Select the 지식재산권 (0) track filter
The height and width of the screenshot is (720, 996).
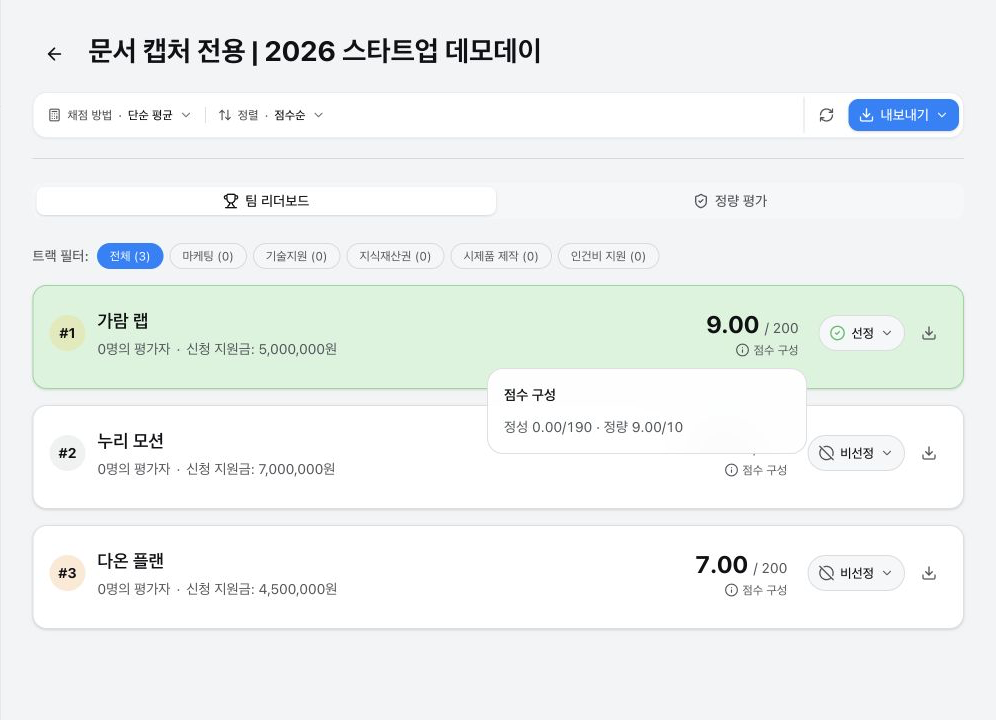tap(395, 256)
